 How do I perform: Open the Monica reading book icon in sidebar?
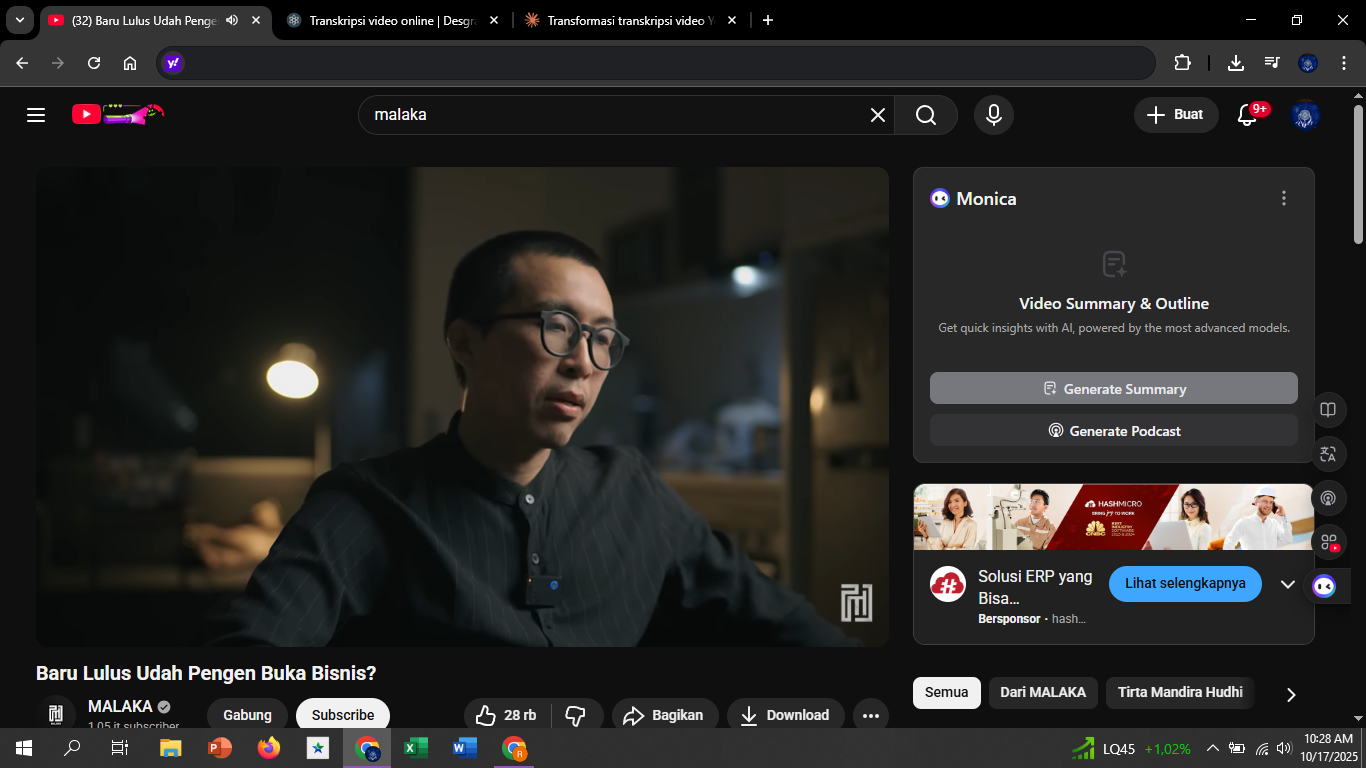click(1328, 410)
